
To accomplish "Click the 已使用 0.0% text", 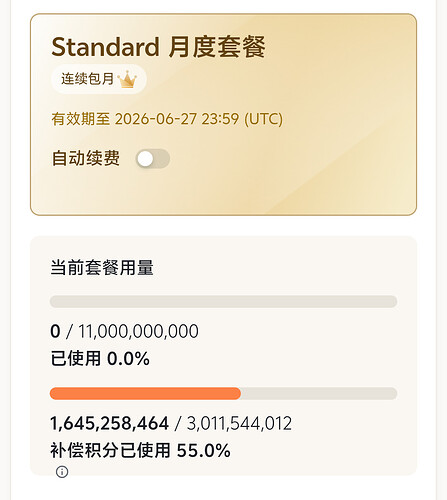I will click(100, 359).
